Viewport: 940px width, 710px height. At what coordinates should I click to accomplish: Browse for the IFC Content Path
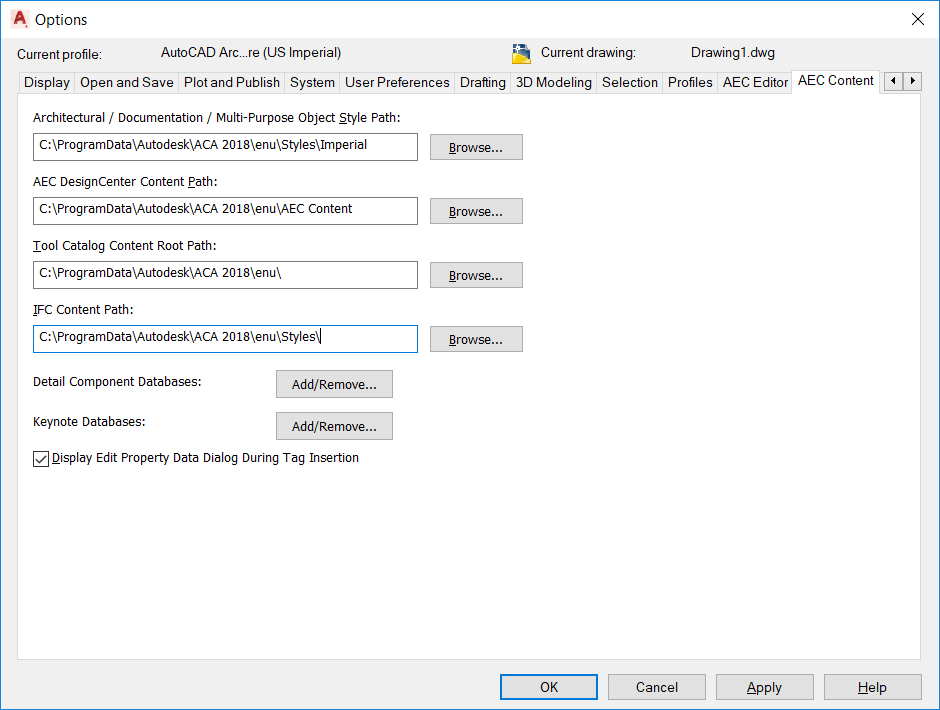coord(475,338)
